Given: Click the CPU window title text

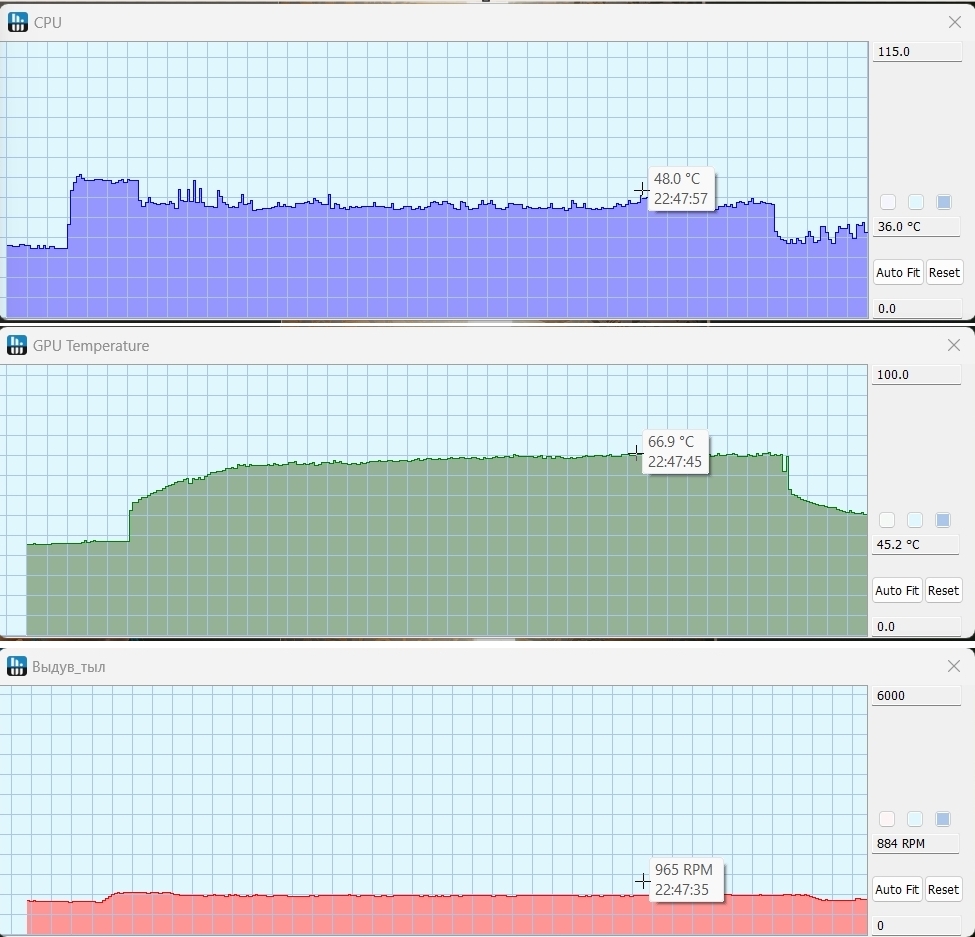Looking at the screenshot, I should pyautogui.click(x=48, y=22).
